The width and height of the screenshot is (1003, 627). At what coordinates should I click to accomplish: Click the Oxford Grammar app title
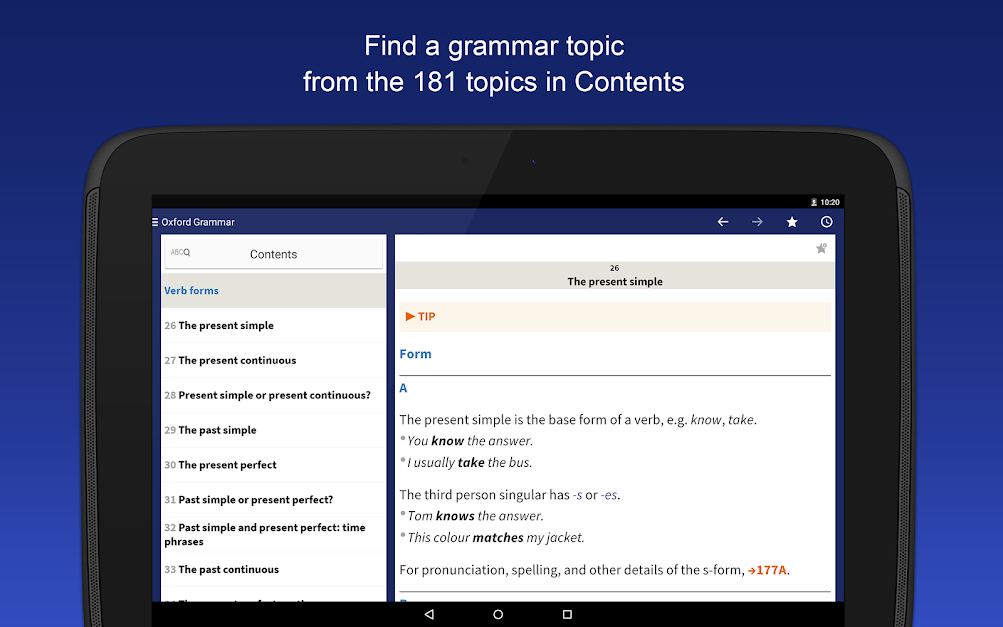[x=198, y=222]
